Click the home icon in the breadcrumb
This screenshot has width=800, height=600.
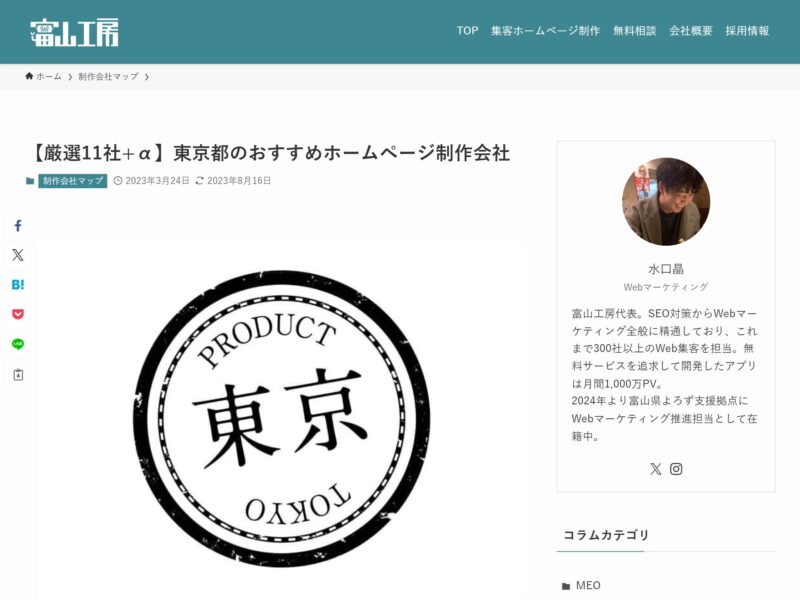pos(29,76)
